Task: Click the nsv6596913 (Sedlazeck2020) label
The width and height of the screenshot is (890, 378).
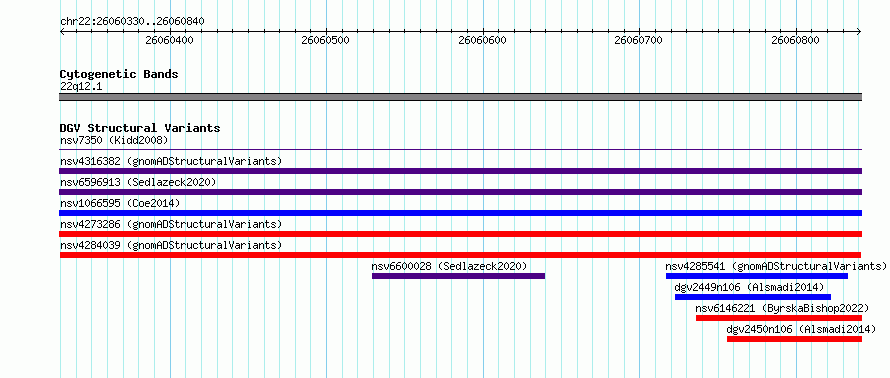Action: pos(138,182)
